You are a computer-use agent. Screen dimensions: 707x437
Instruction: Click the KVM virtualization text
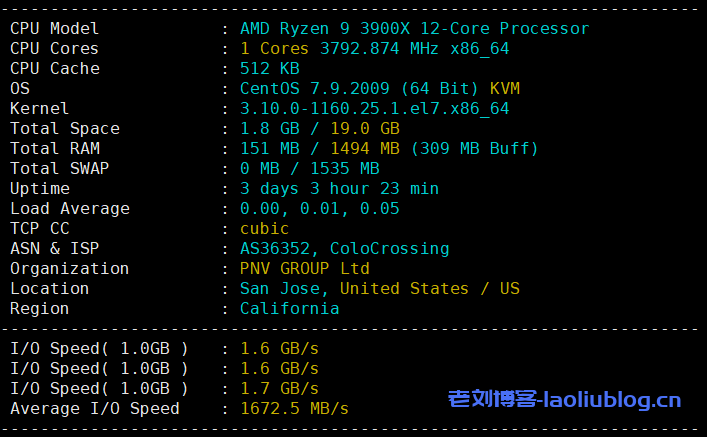click(x=504, y=88)
